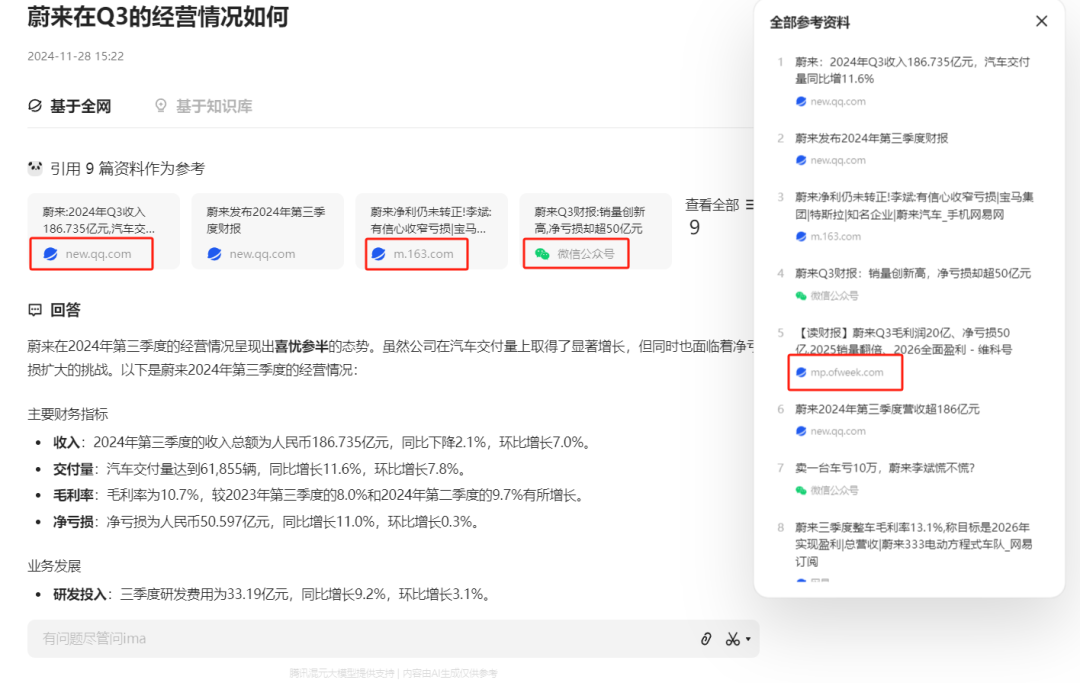Screen dimensions: 1080x683
Task: Close the 全部参考资料 panel
Action: coord(1043,21)
